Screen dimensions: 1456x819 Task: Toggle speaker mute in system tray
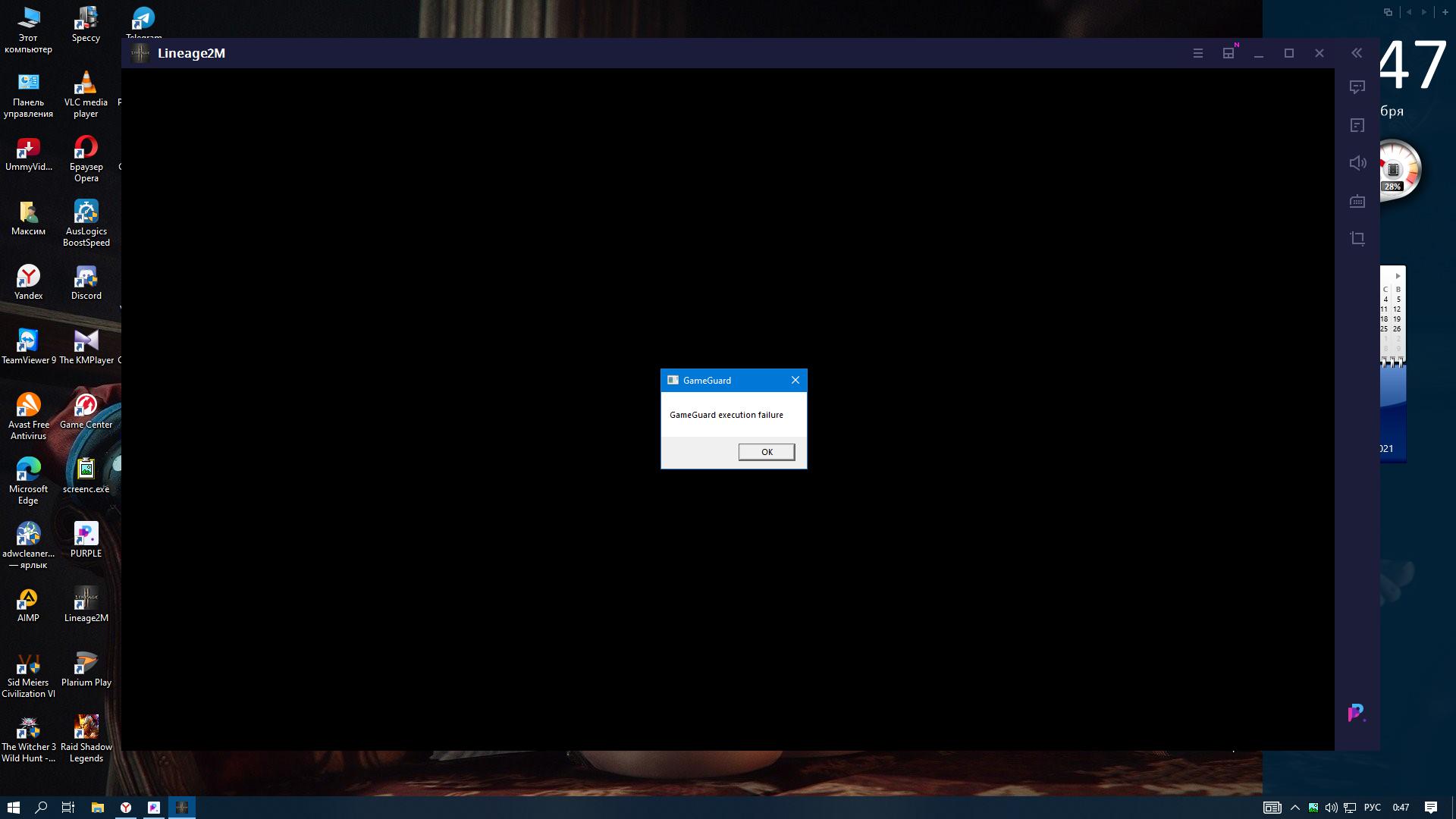click(1333, 807)
